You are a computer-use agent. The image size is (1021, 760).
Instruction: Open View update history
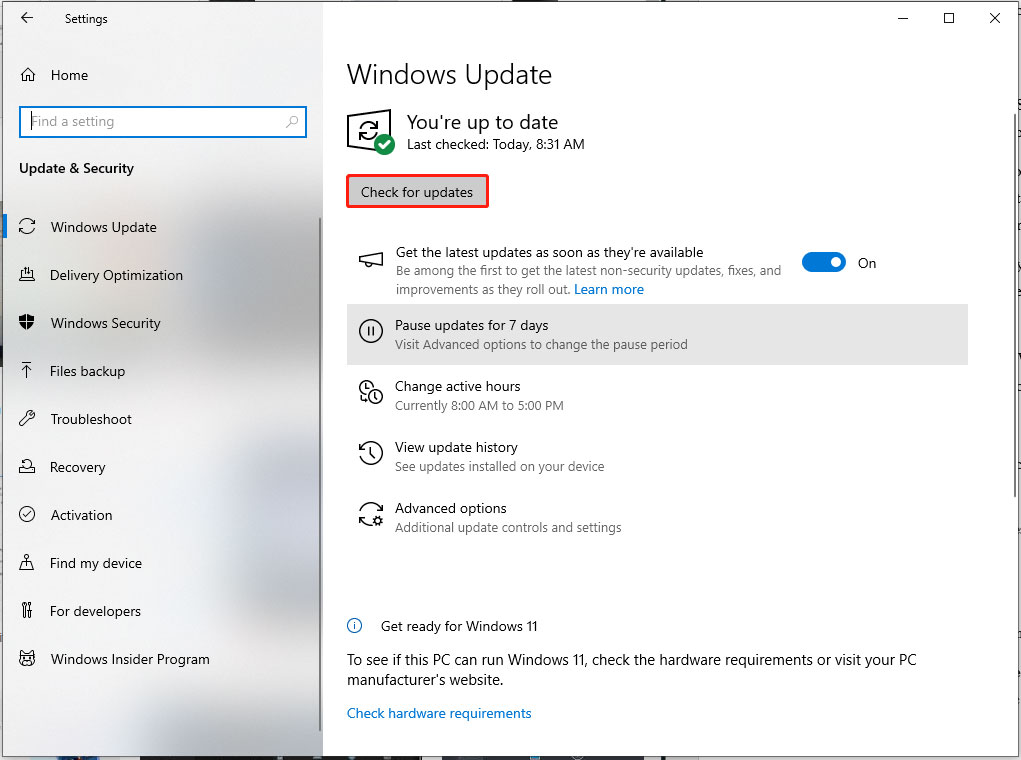tap(657, 457)
